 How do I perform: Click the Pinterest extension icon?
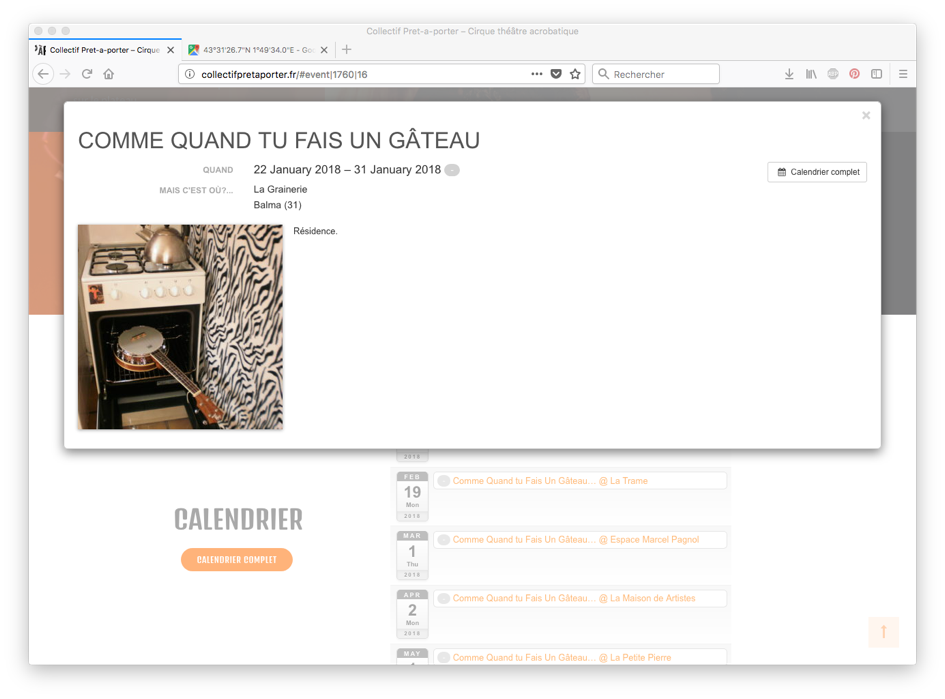pyautogui.click(x=855, y=74)
